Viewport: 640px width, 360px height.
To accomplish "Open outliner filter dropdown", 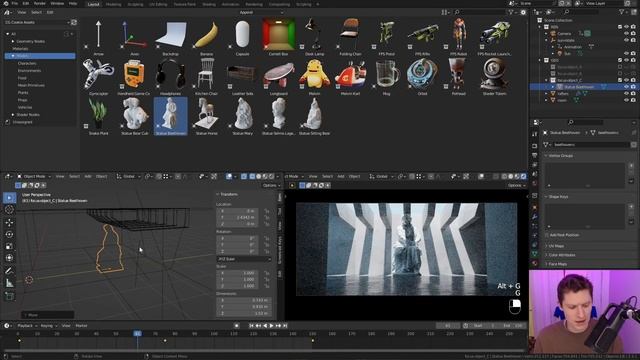I will coord(624,12).
